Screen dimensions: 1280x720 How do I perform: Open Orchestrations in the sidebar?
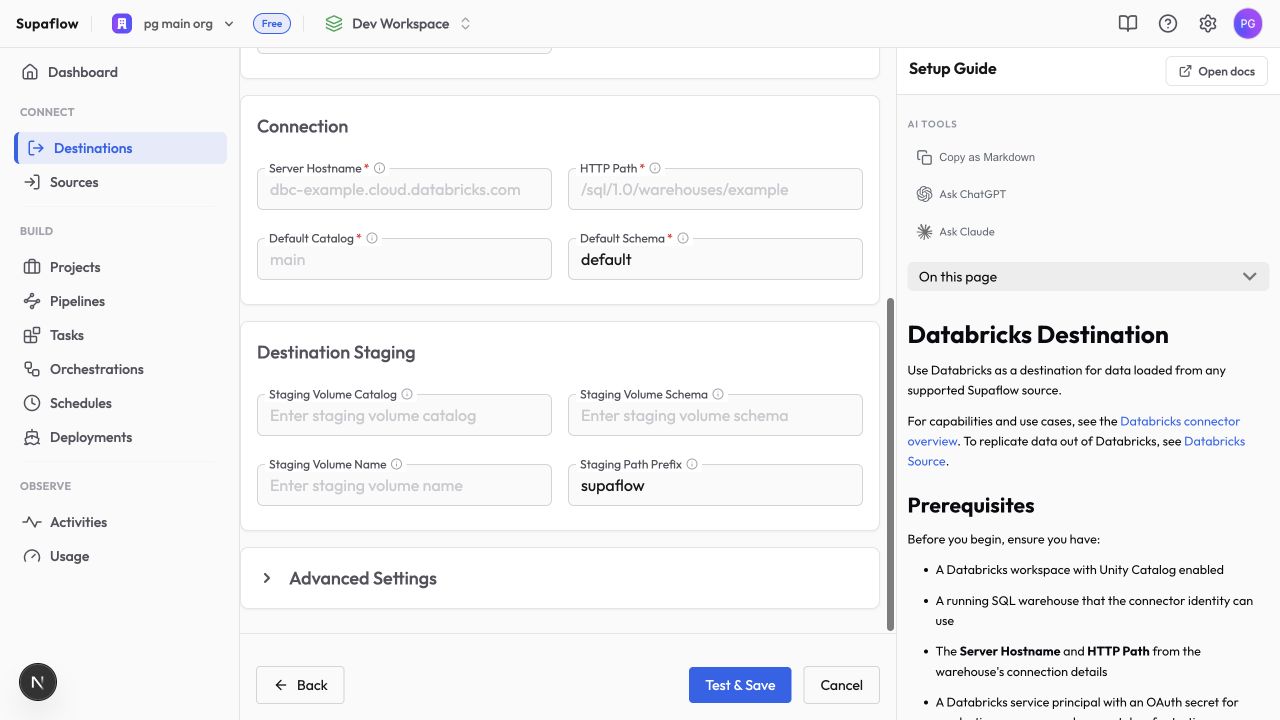[120, 369]
